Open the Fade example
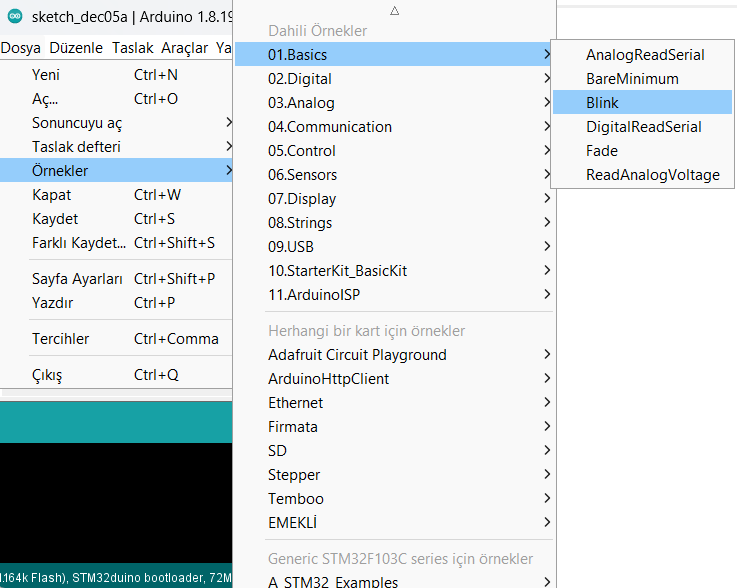The image size is (737, 588). (602, 151)
